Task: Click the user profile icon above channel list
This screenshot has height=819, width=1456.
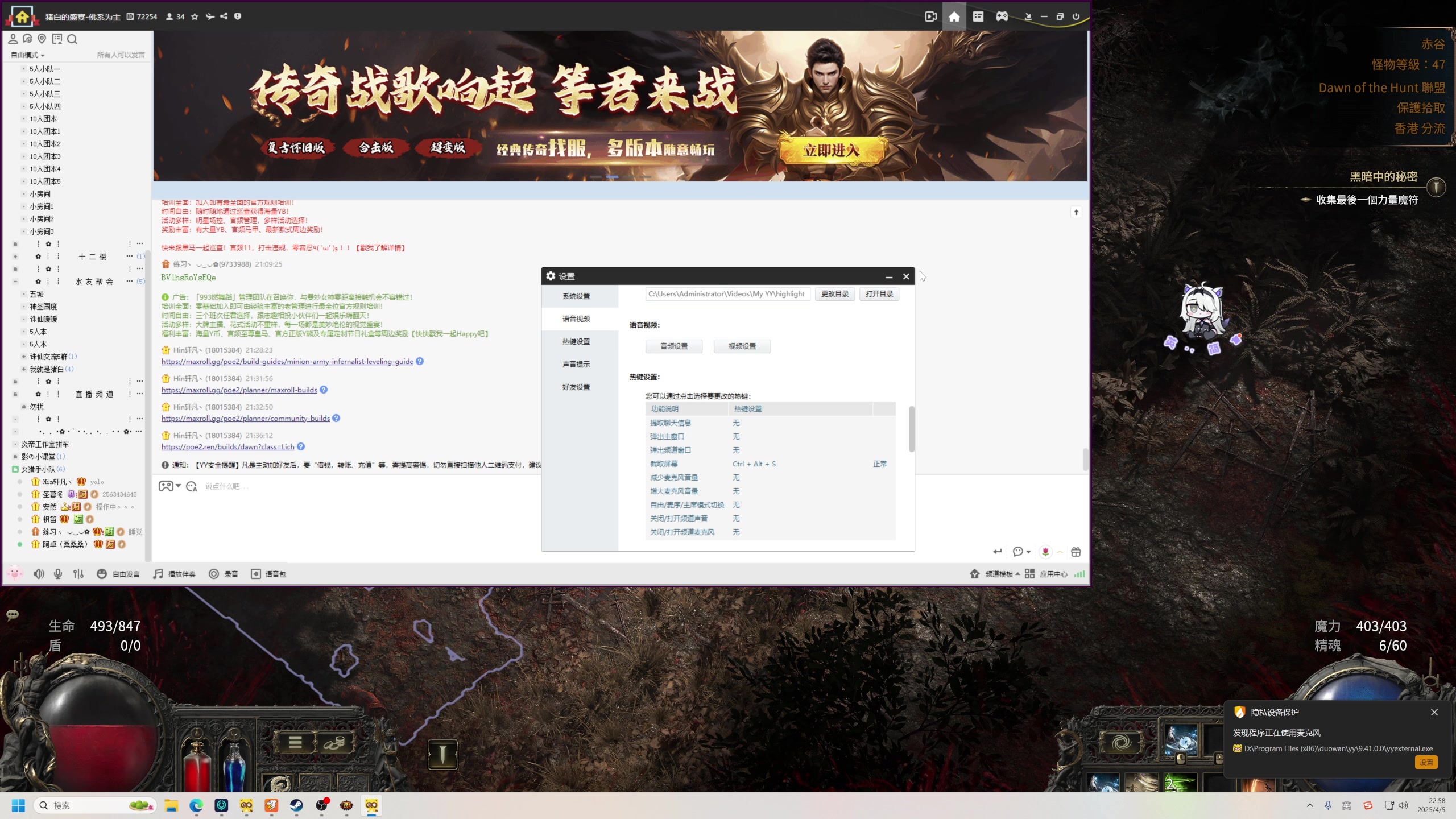Action: (x=13, y=39)
